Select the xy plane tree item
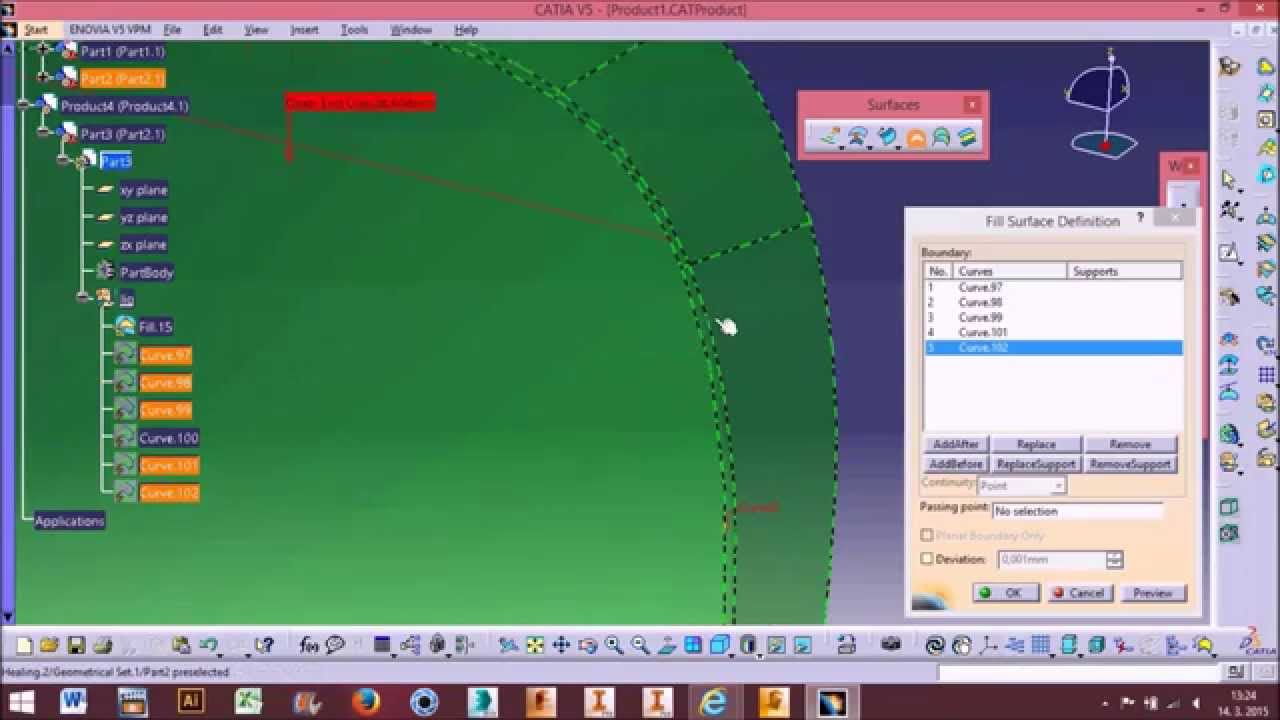Screen dimensions: 1280x720 (x=143, y=190)
